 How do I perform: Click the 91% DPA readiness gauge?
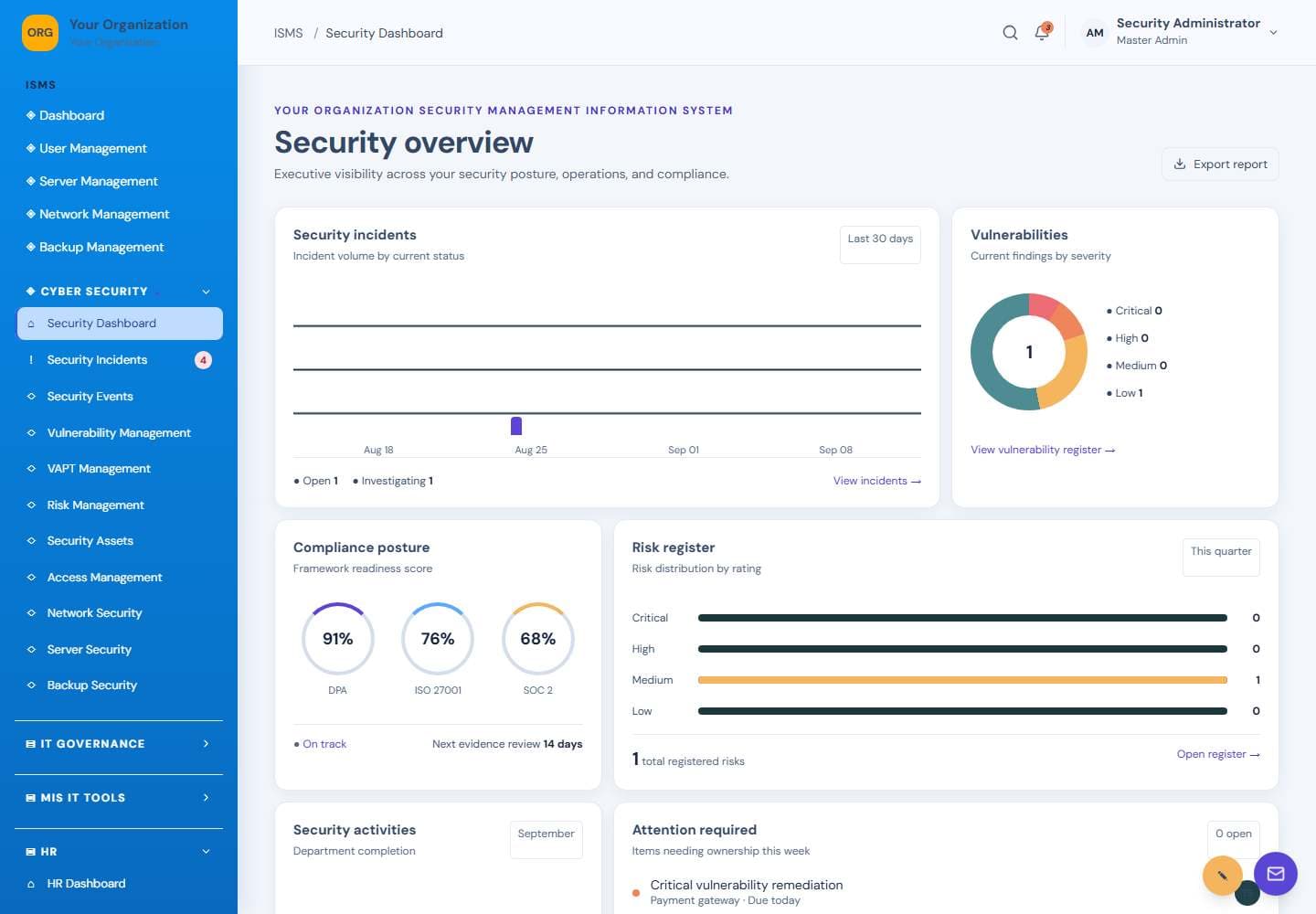click(337, 639)
